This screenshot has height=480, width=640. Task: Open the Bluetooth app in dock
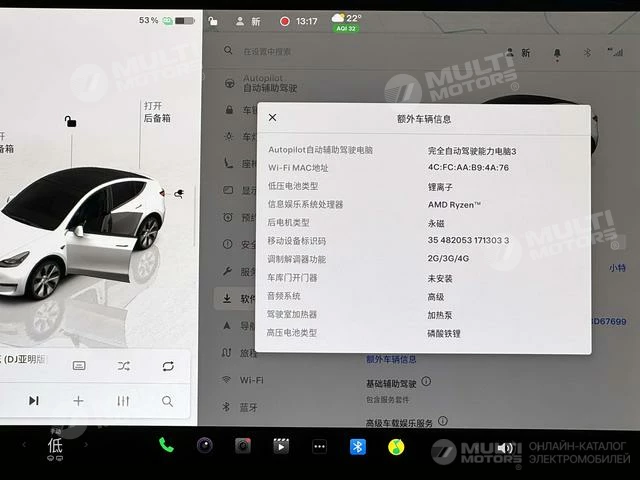[x=358, y=447]
